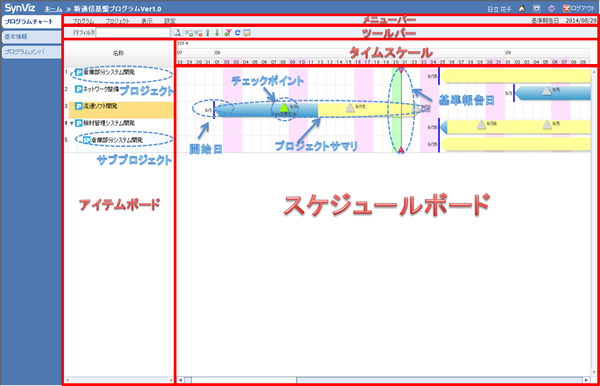Click the second add-project icon with orange badge
Viewport: 600px width, 386px height.
coord(198,33)
